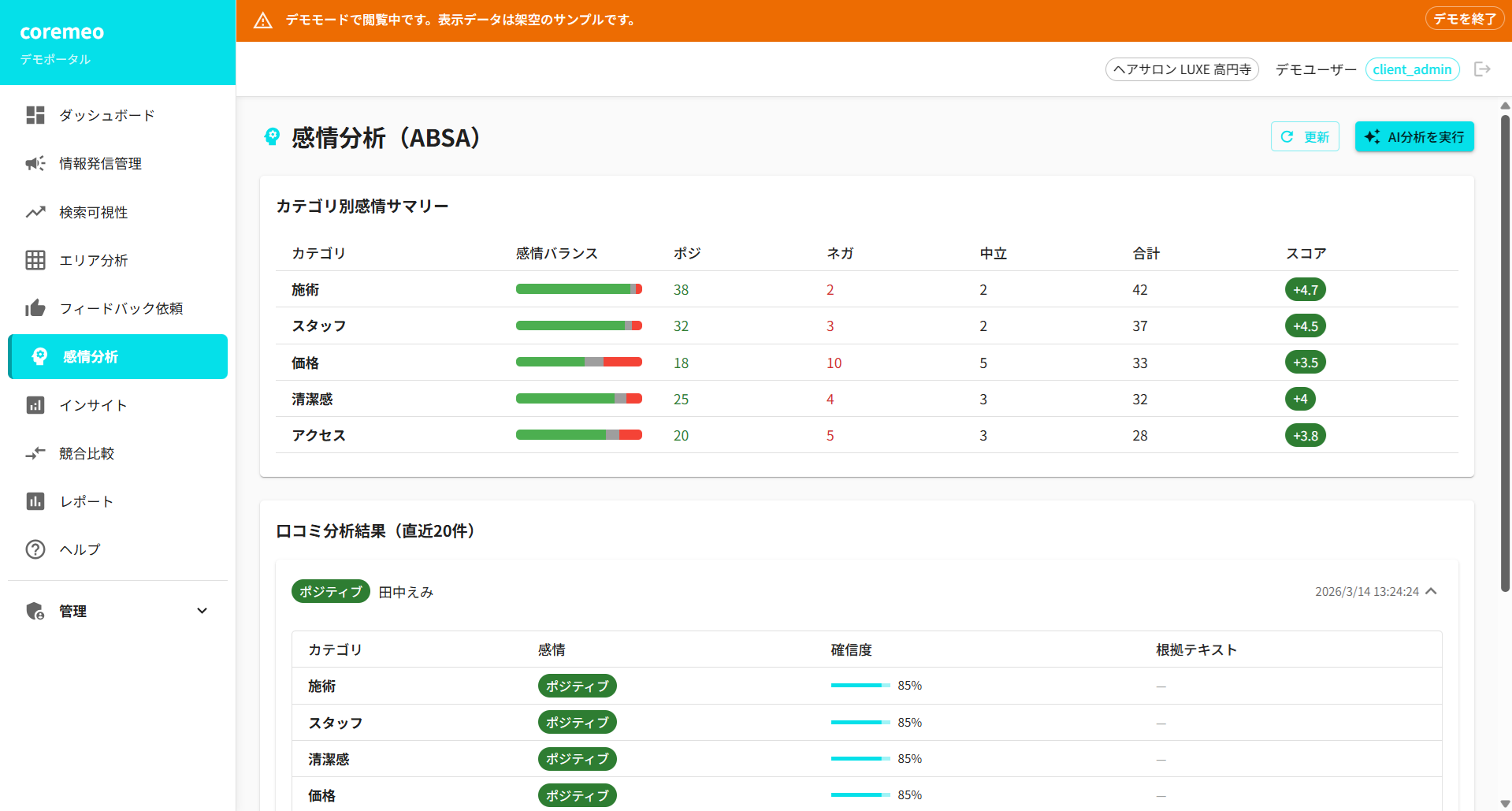Click the dashboard grid icon in sidebar
This screenshot has width=1512, height=811.
coord(35,115)
